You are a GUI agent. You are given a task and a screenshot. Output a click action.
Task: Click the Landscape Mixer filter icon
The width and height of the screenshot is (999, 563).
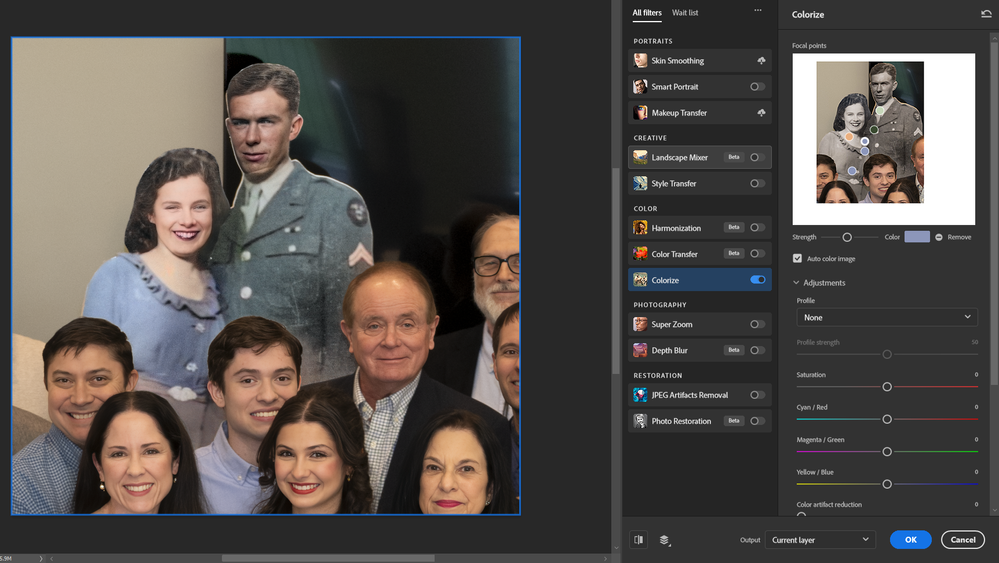click(640, 157)
